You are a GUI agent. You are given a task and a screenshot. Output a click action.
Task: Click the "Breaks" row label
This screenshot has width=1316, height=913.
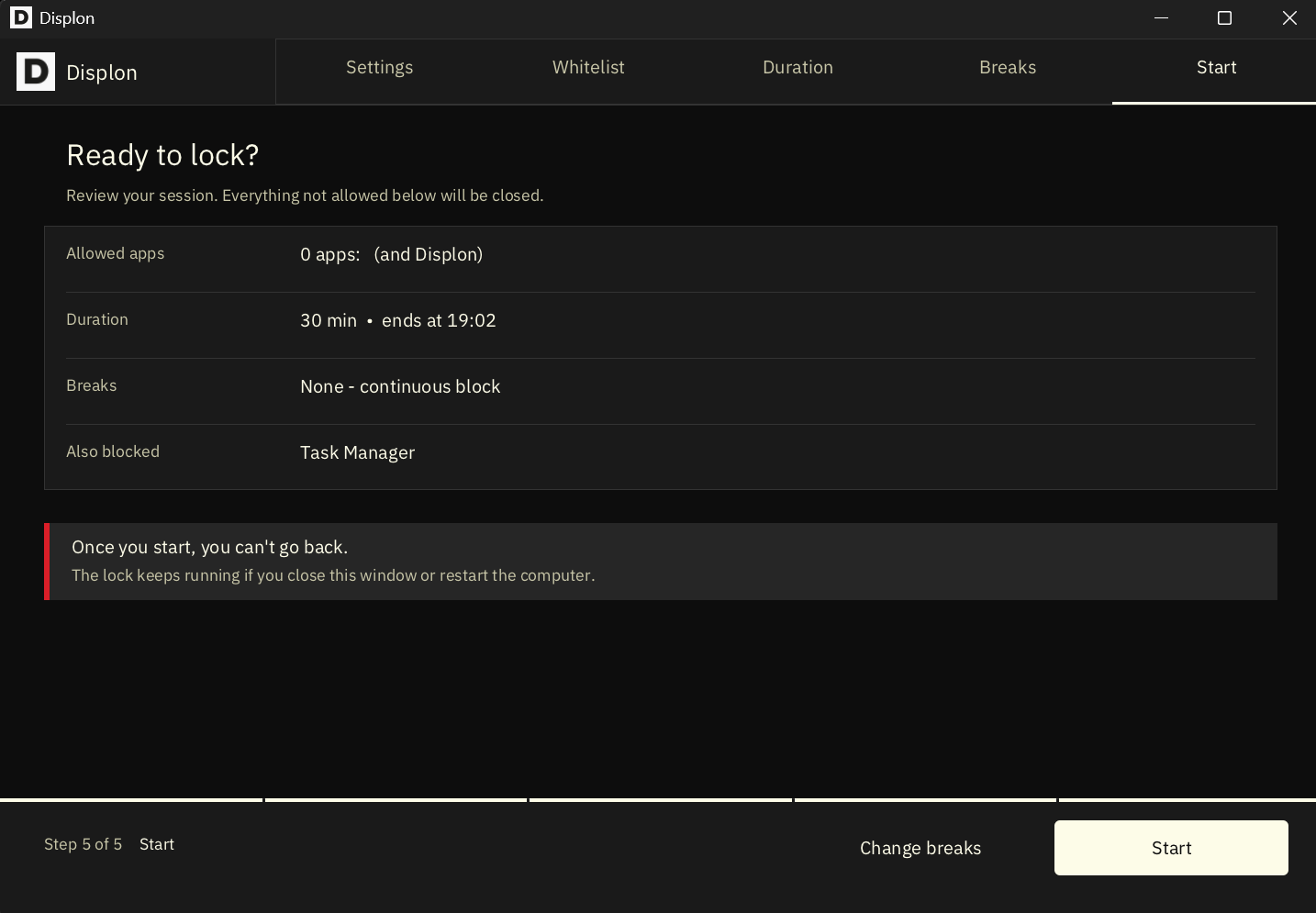(91, 385)
